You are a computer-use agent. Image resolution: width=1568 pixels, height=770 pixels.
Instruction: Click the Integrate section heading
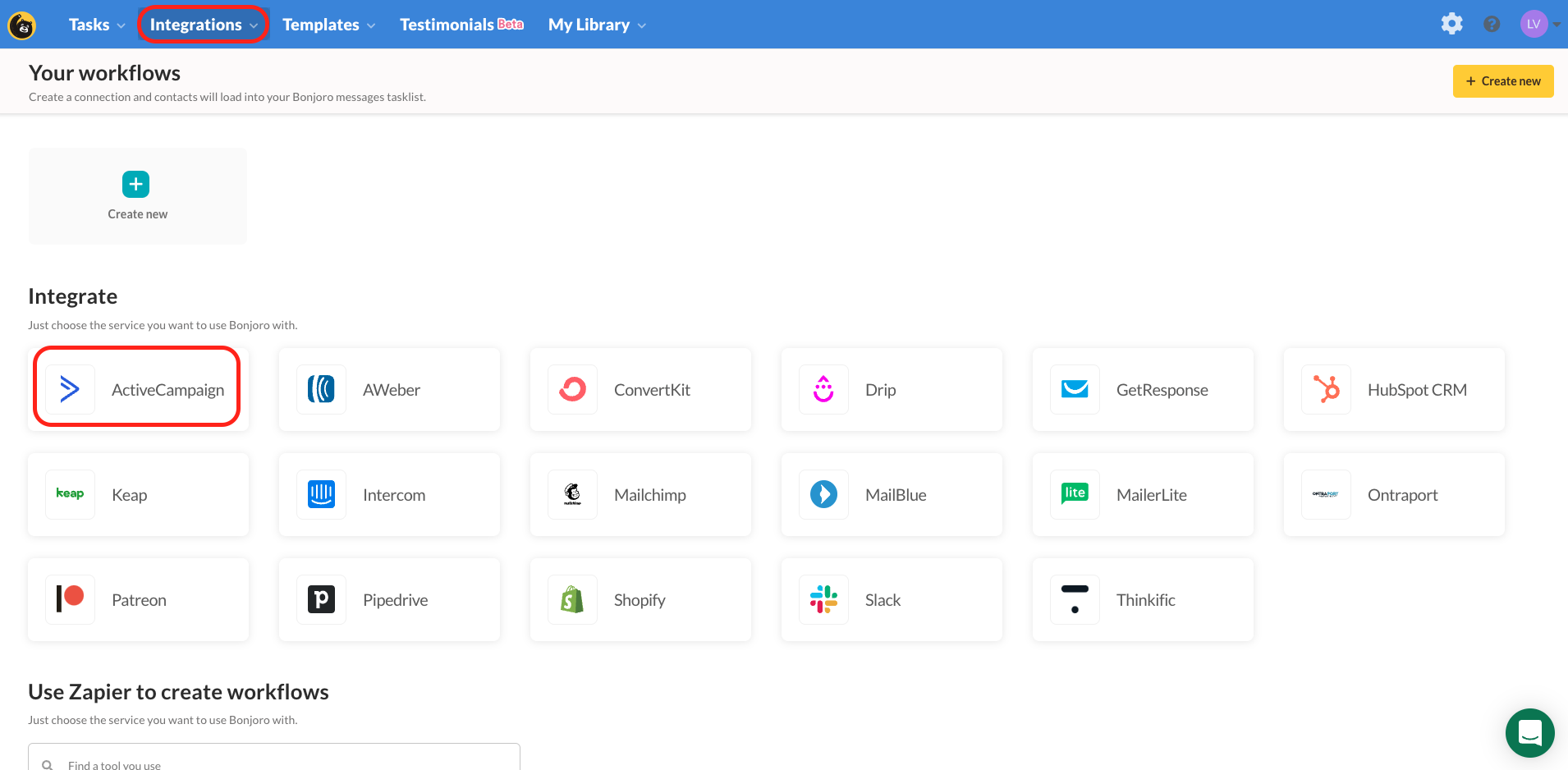point(73,296)
